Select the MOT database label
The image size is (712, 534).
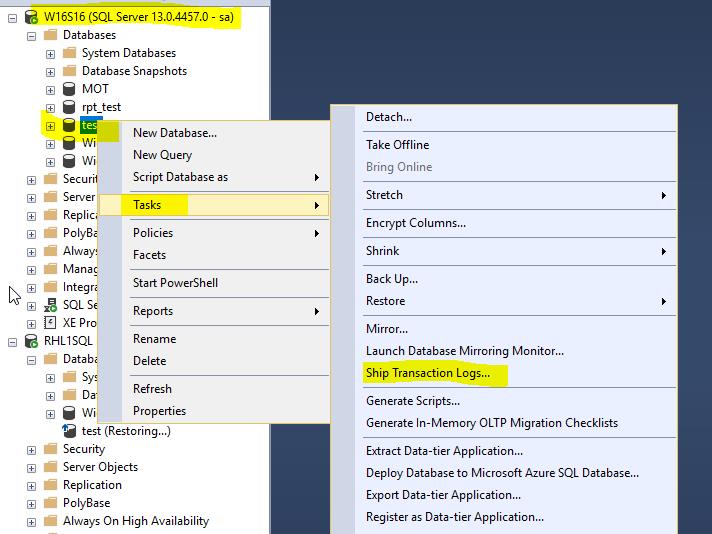pyautogui.click(x=95, y=89)
